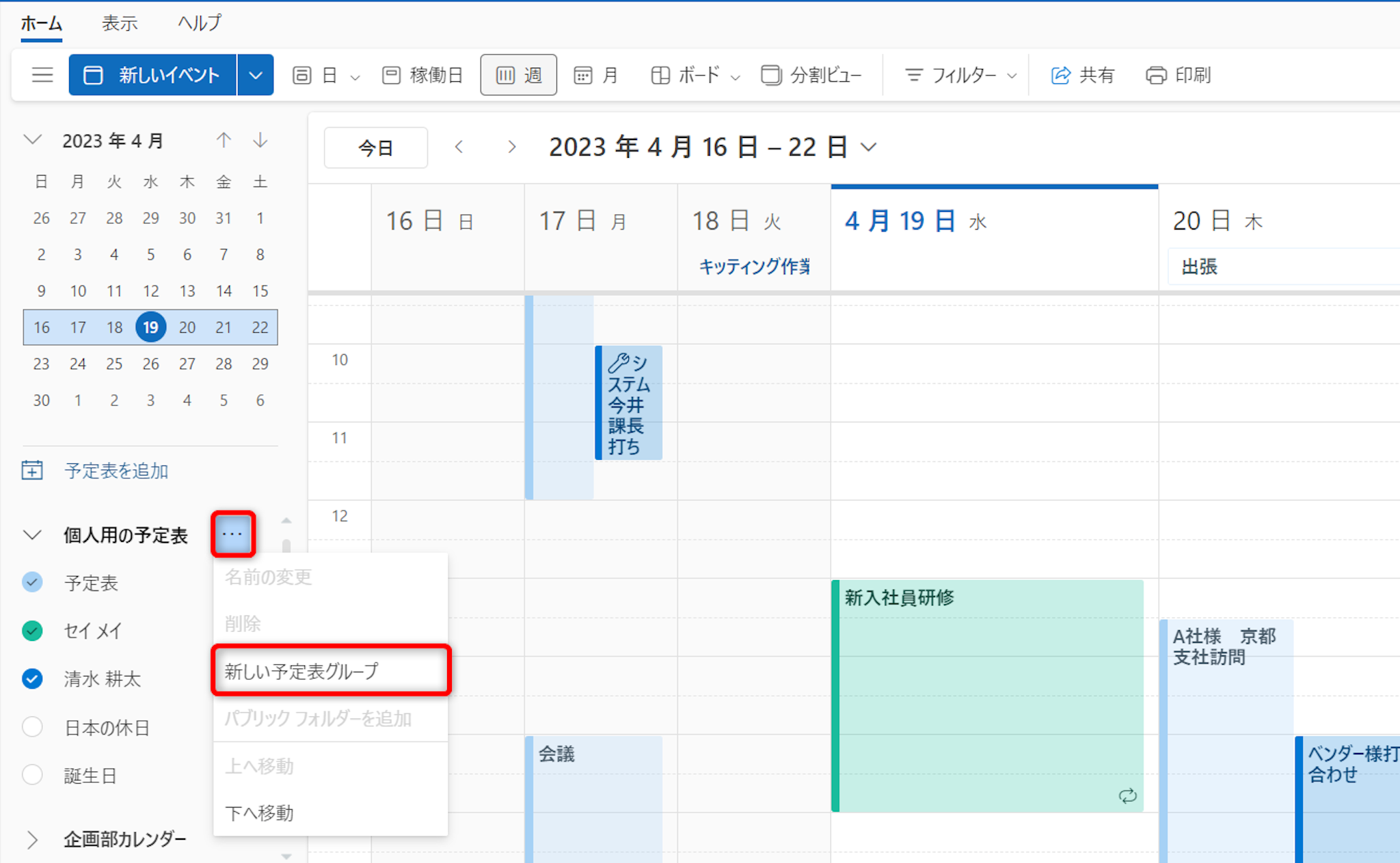This screenshot has height=863, width=1400.
Task: Click the three-dots options beside 個人用の予定表
Action: tap(232, 534)
